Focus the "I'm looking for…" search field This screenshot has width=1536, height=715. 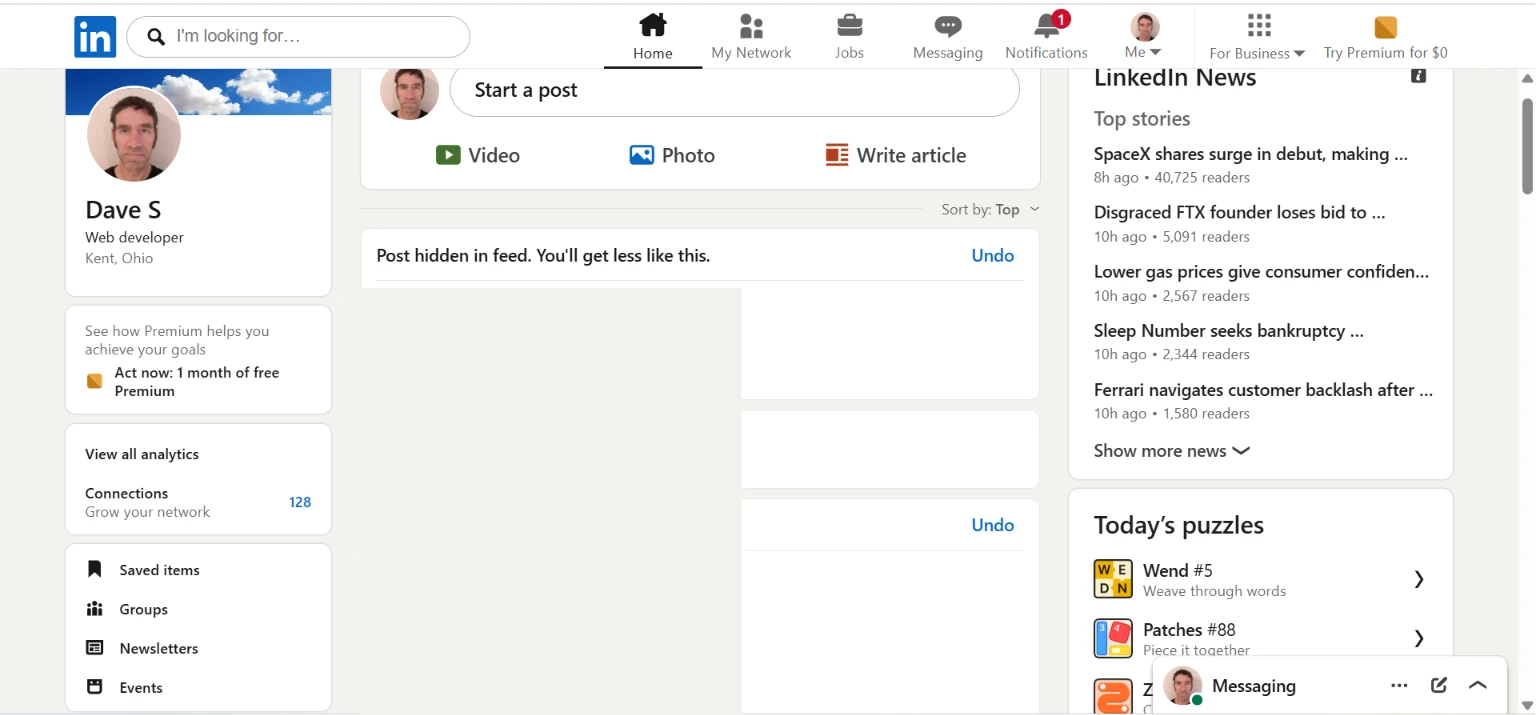298,37
